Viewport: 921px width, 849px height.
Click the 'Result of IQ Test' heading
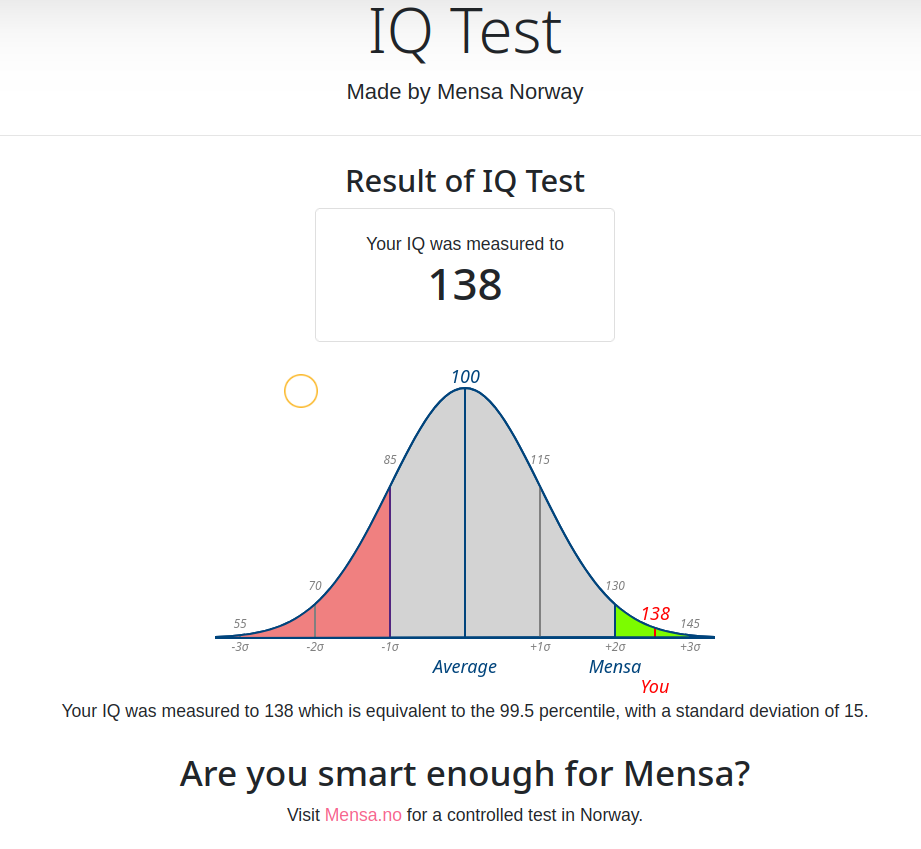coord(465,181)
